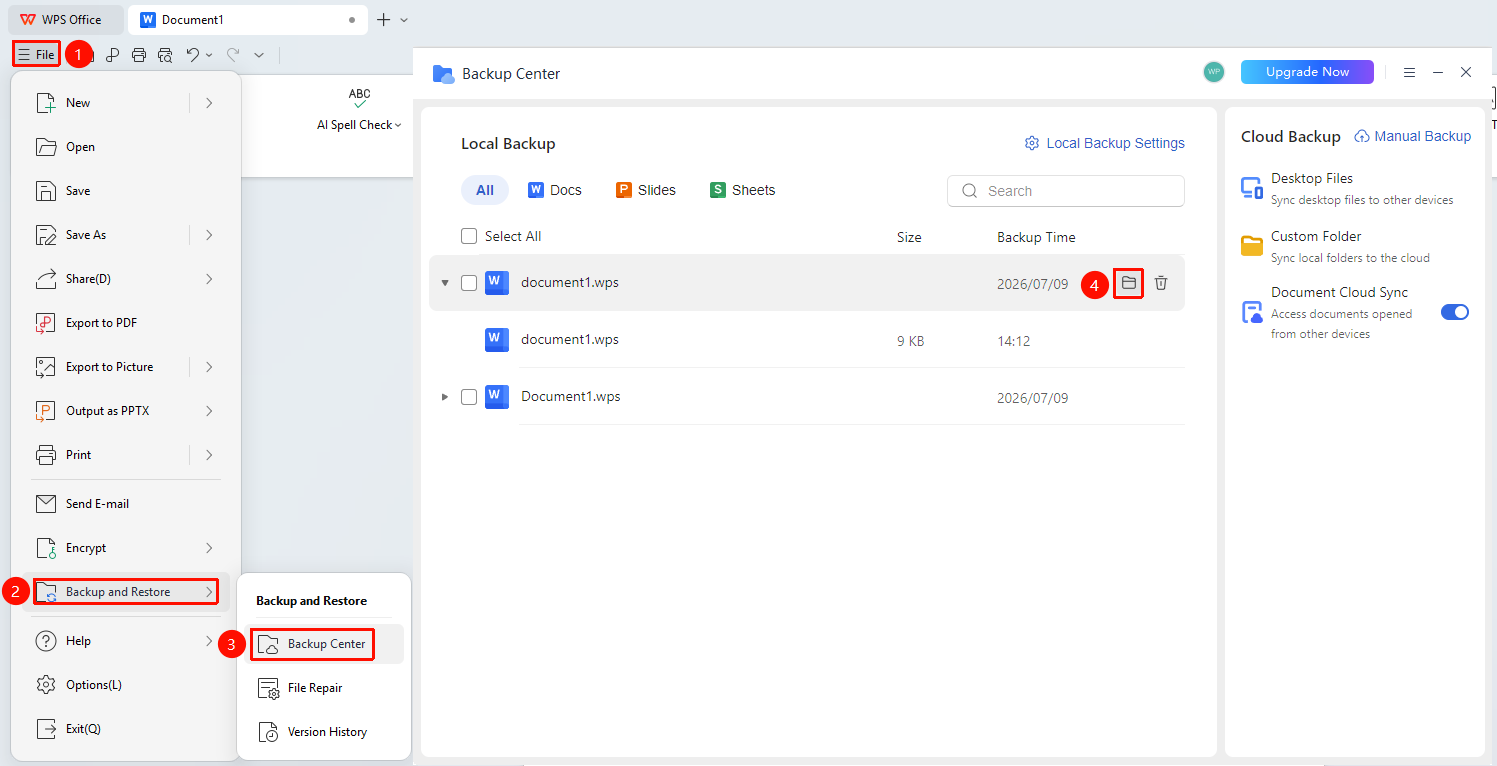Viewport: 1497px width, 766px height.
Task: Tick the Select All checkbox
Action: (x=469, y=236)
